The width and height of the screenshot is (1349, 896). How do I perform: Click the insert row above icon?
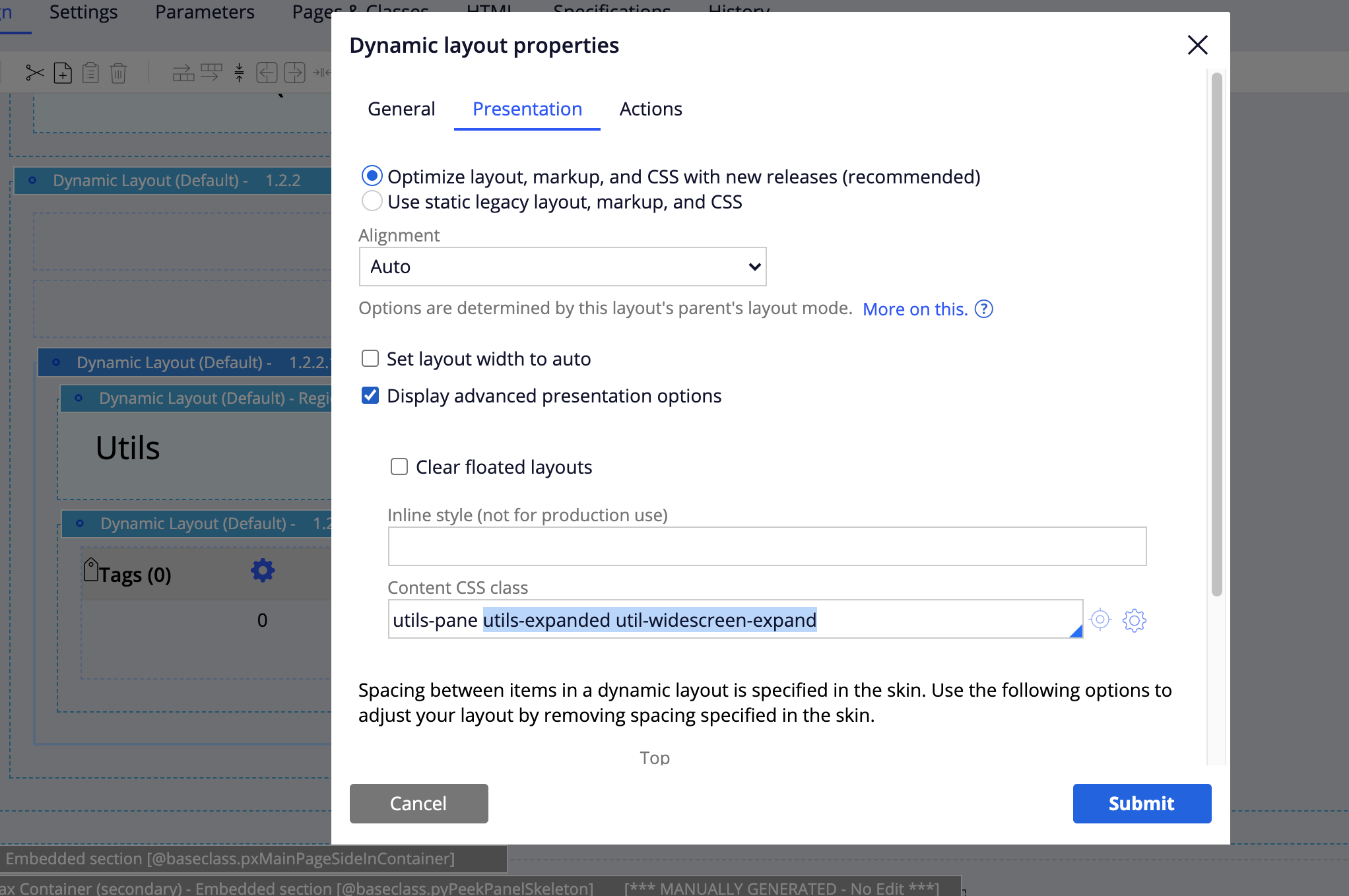click(x=183, y=73)
